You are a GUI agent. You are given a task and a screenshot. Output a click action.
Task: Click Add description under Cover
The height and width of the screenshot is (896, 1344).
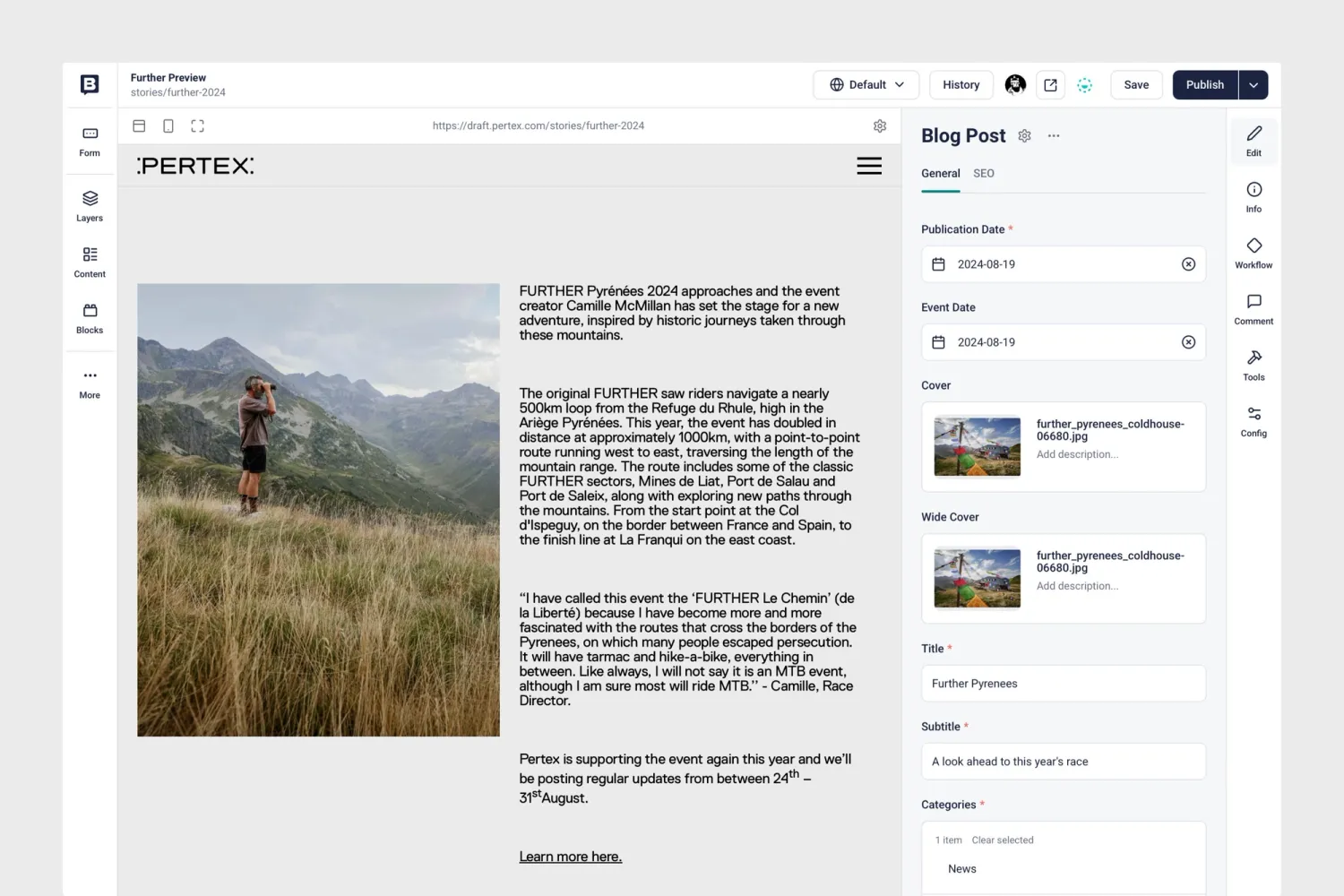point(1077,454)
